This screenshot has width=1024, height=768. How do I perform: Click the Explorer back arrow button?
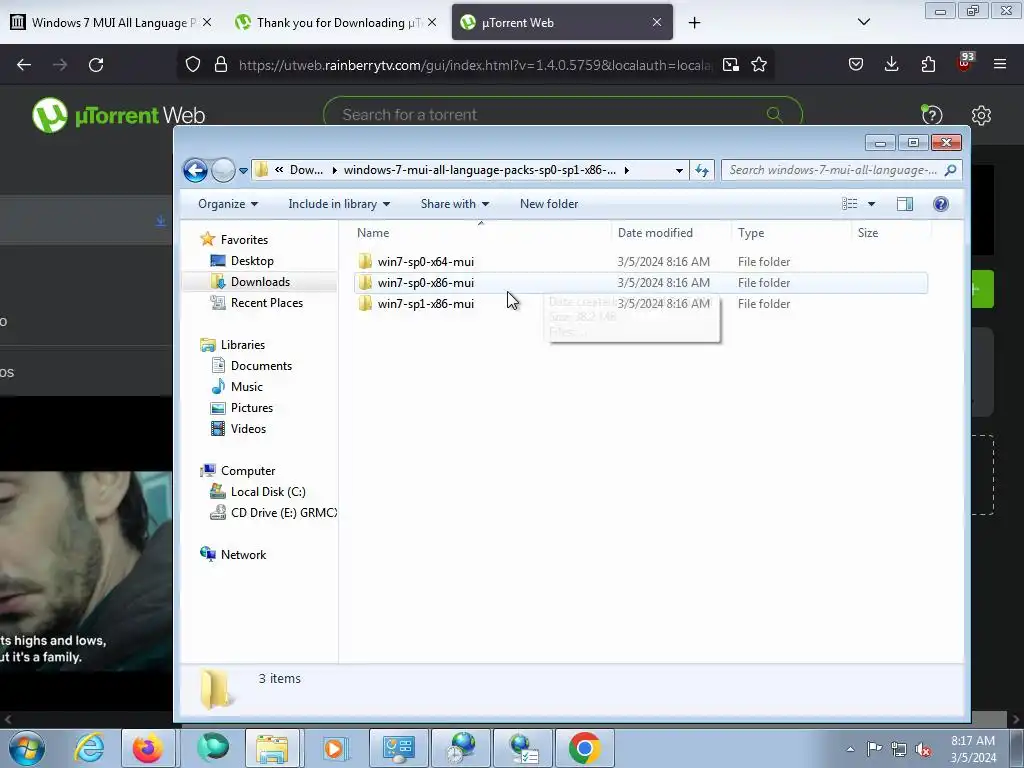(195, 170)
